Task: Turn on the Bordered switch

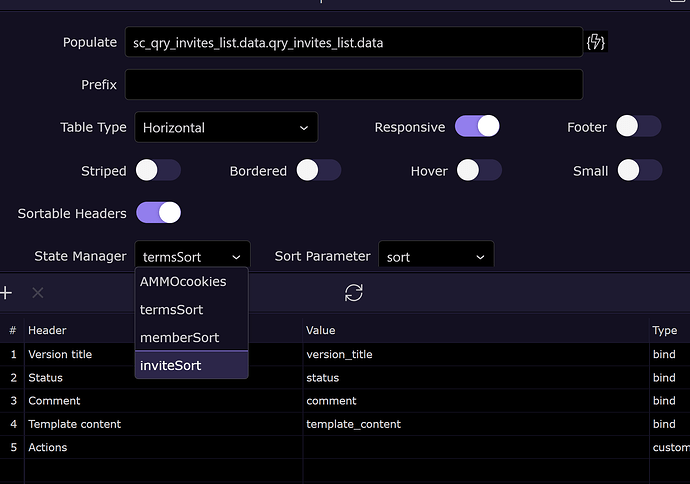Action: click(x=319, y=170)
